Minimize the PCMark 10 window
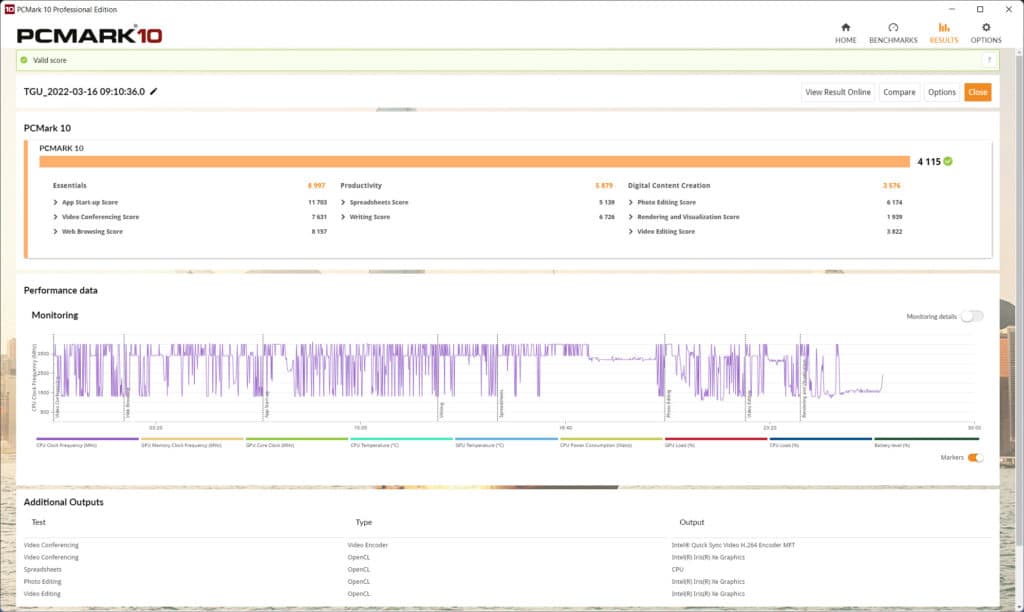The width and height of the screenshot is (1024, 612). pyautogui.click(x=952, y=9)
